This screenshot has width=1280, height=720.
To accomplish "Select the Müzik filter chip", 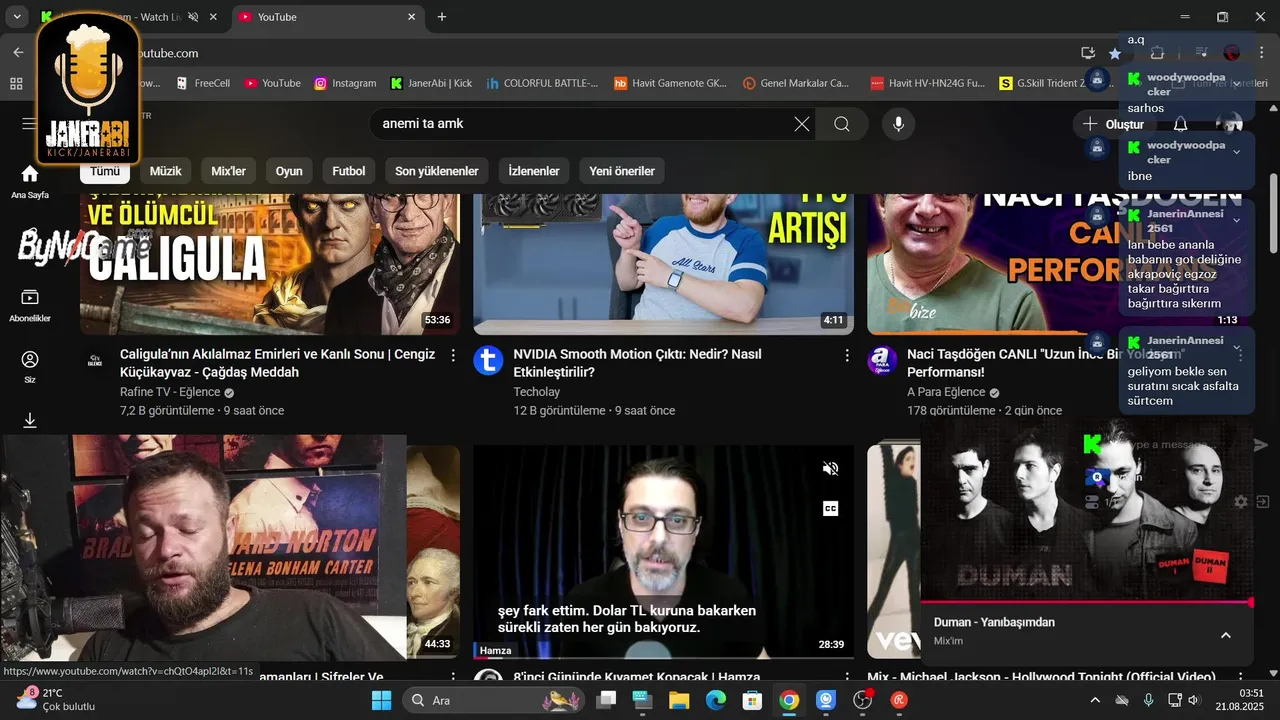I will point(166,171).
